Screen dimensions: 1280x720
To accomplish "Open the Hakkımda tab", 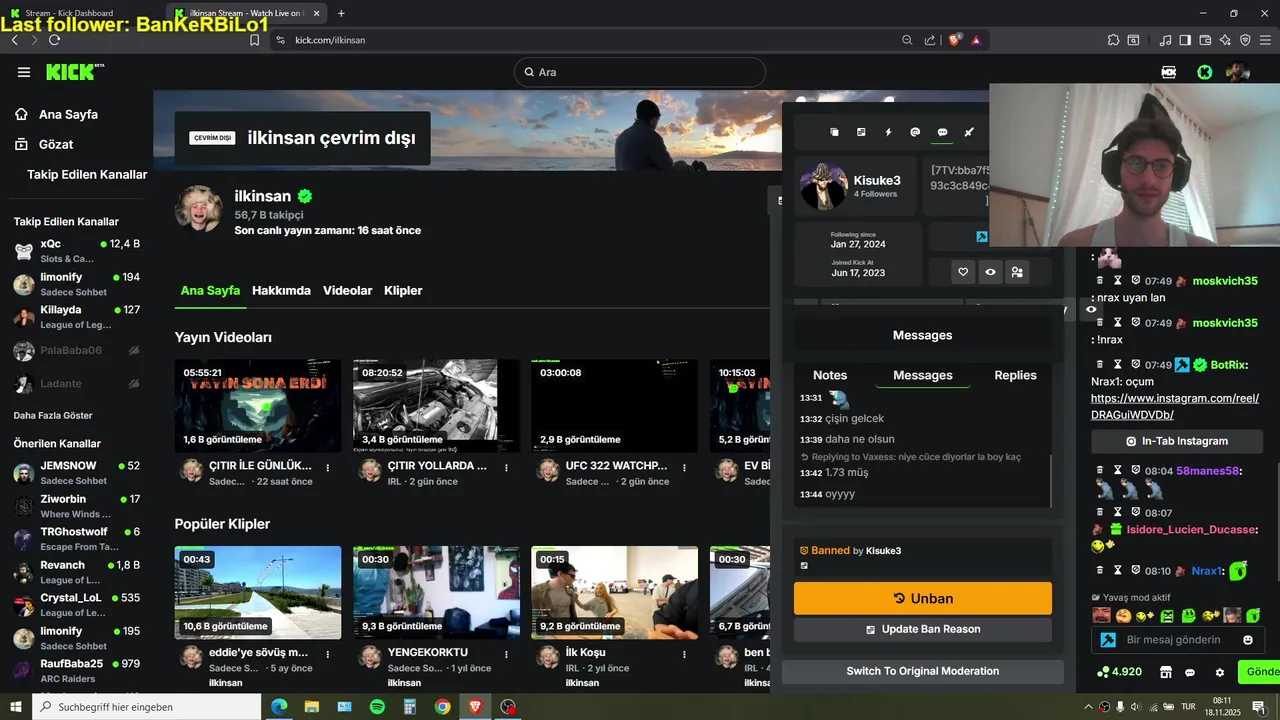I will [281, 290].
